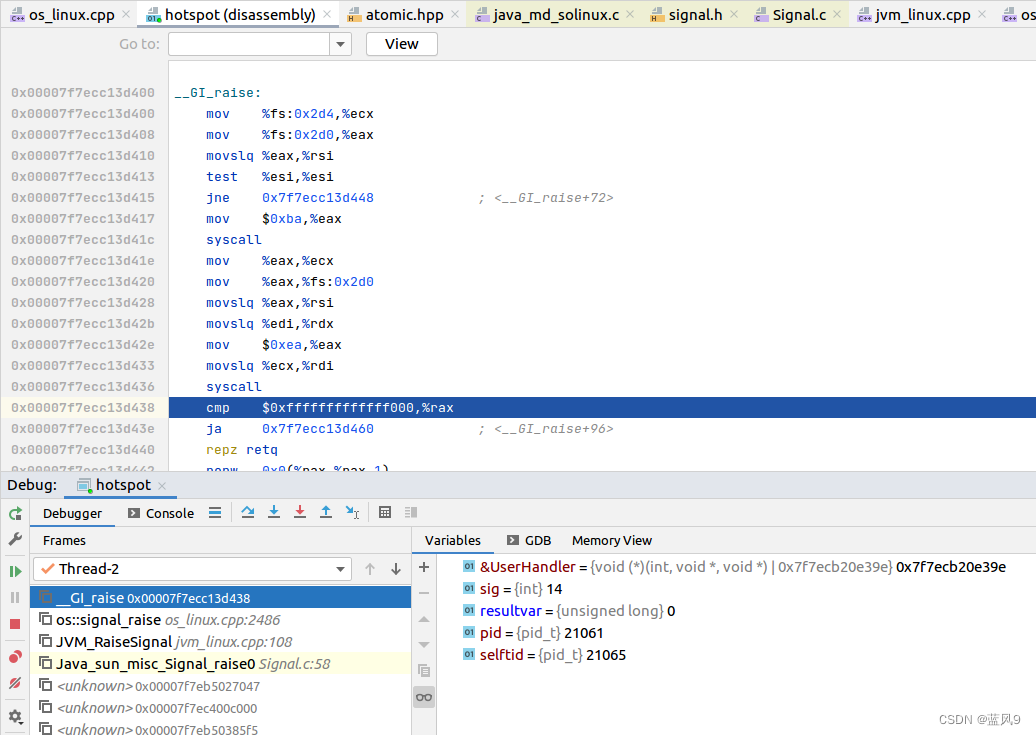
Task: Toggle Mute Breakpoints icon
Action: 15,683
